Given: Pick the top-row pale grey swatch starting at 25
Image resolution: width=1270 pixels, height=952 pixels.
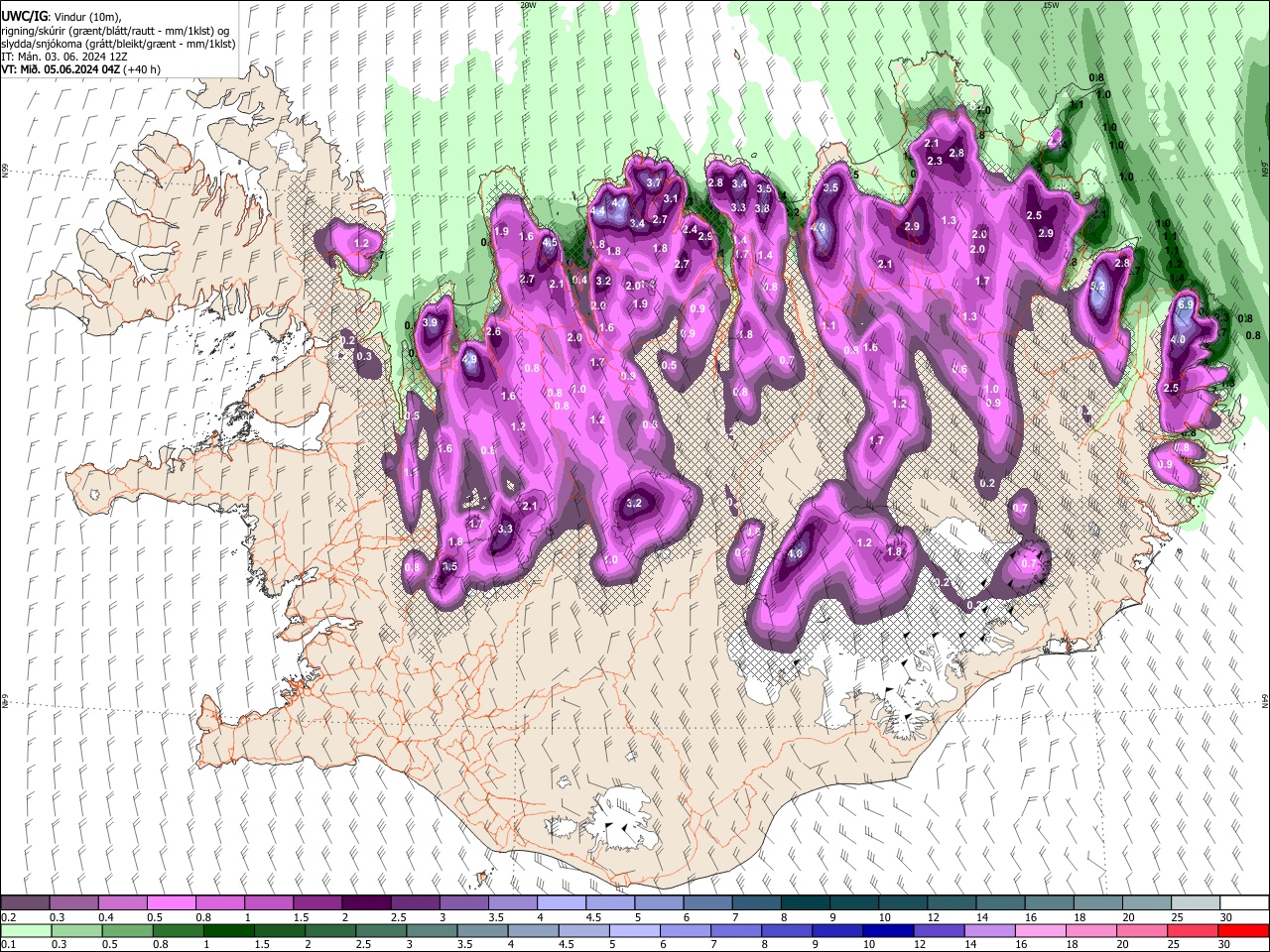Looking at the screenshot, I should 1195,903.
